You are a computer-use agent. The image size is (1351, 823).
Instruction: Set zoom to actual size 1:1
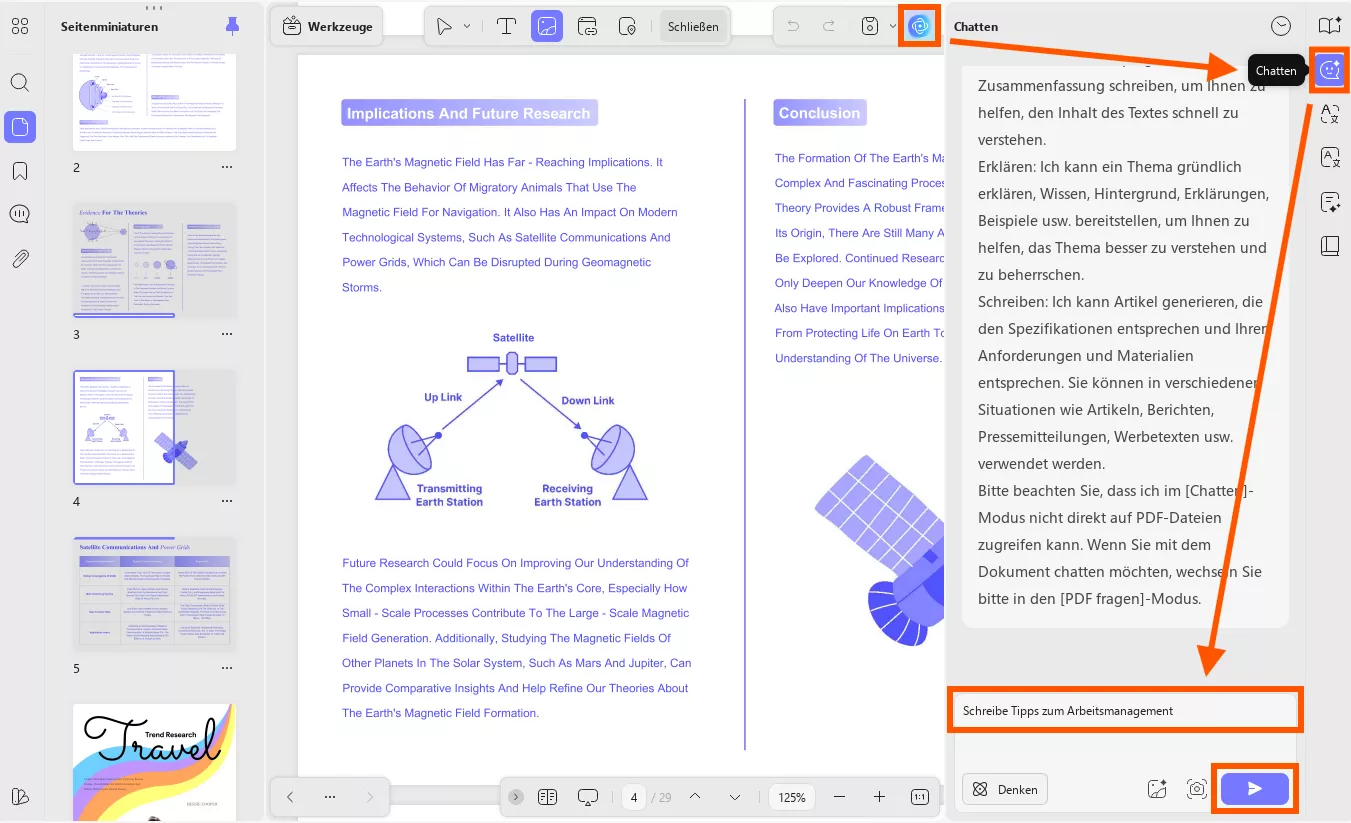pos(920,797)
